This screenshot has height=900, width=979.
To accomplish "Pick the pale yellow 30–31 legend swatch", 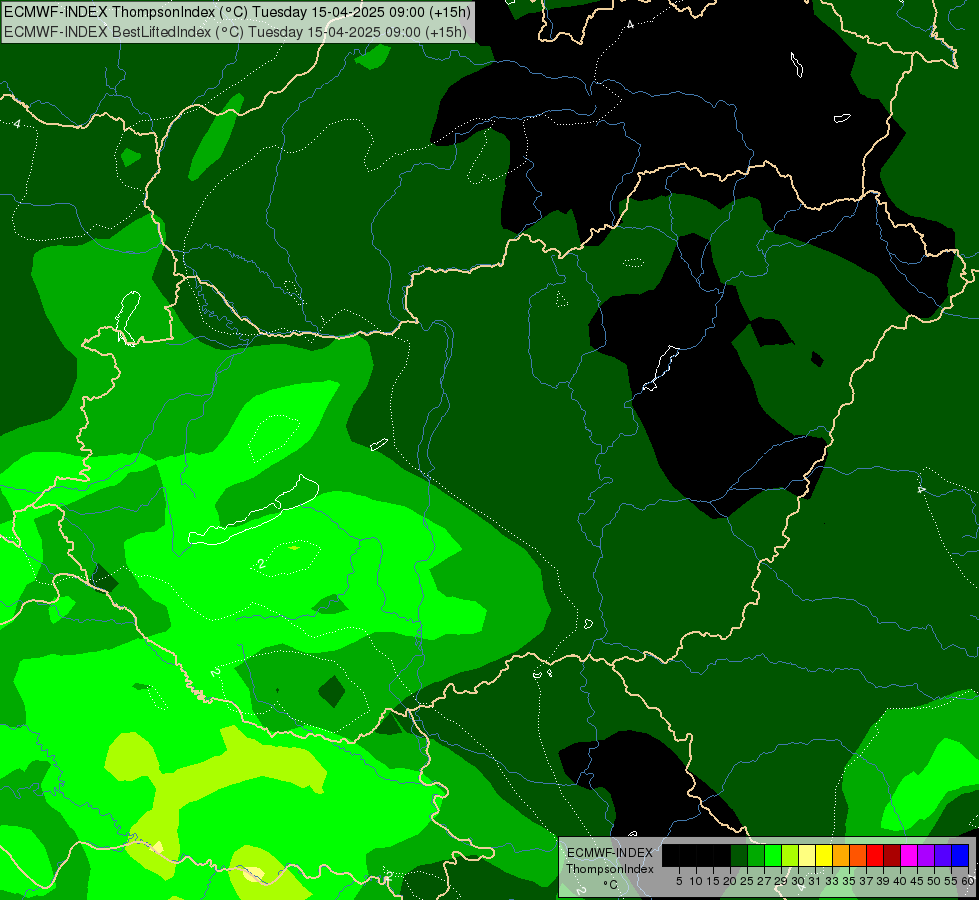I will (807, 855).
